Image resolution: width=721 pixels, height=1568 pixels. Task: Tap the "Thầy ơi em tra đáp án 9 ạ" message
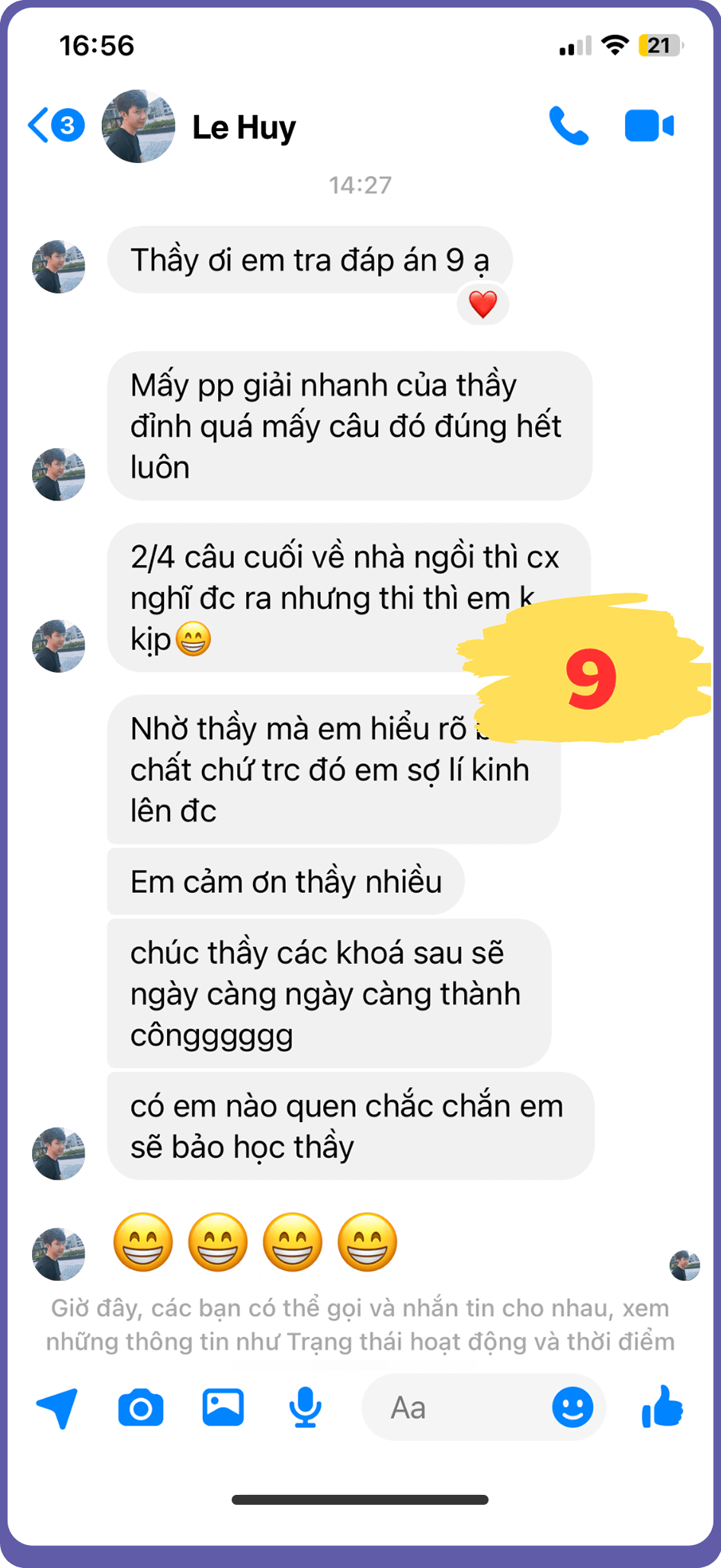tap(309, 260)
